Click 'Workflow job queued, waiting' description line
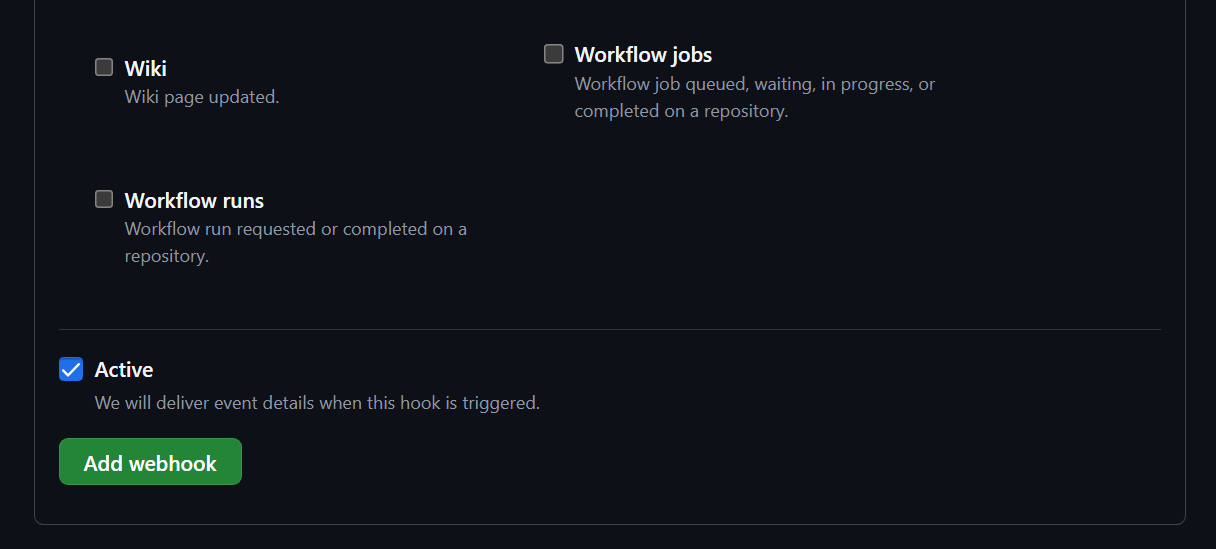 [x=694, y=84]
